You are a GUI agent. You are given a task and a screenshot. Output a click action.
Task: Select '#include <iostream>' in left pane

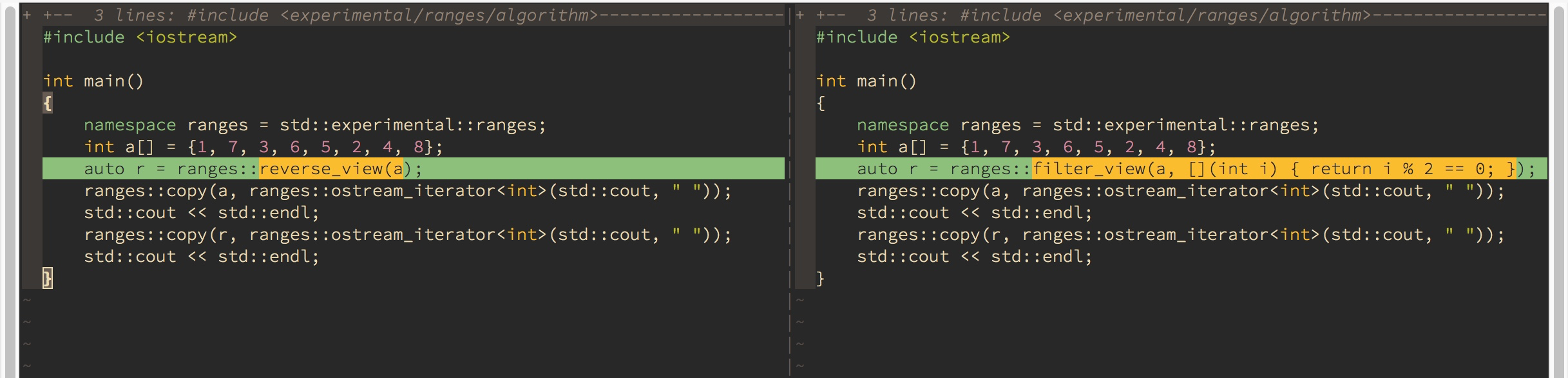tap(140, 37)
